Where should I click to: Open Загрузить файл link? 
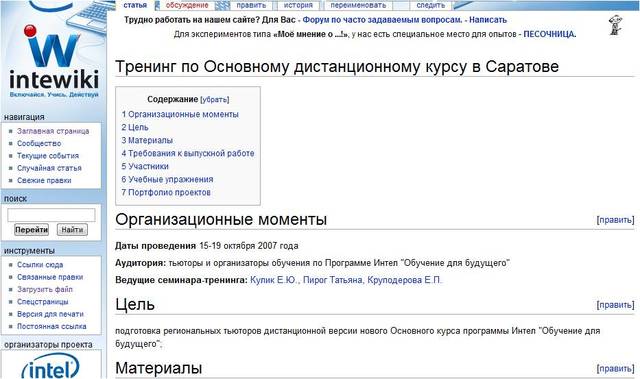click(45, 289)
